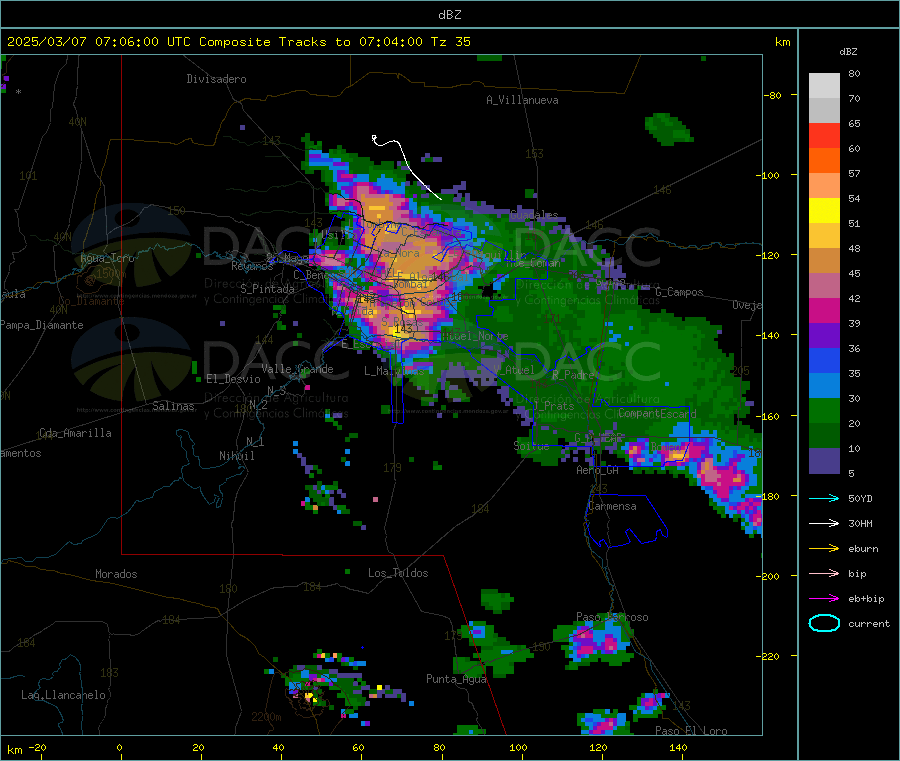The width and height of the screenshot is (900, 761).
Task: Click the 'Valle_Grande' map label
Action: coord(297,368)
